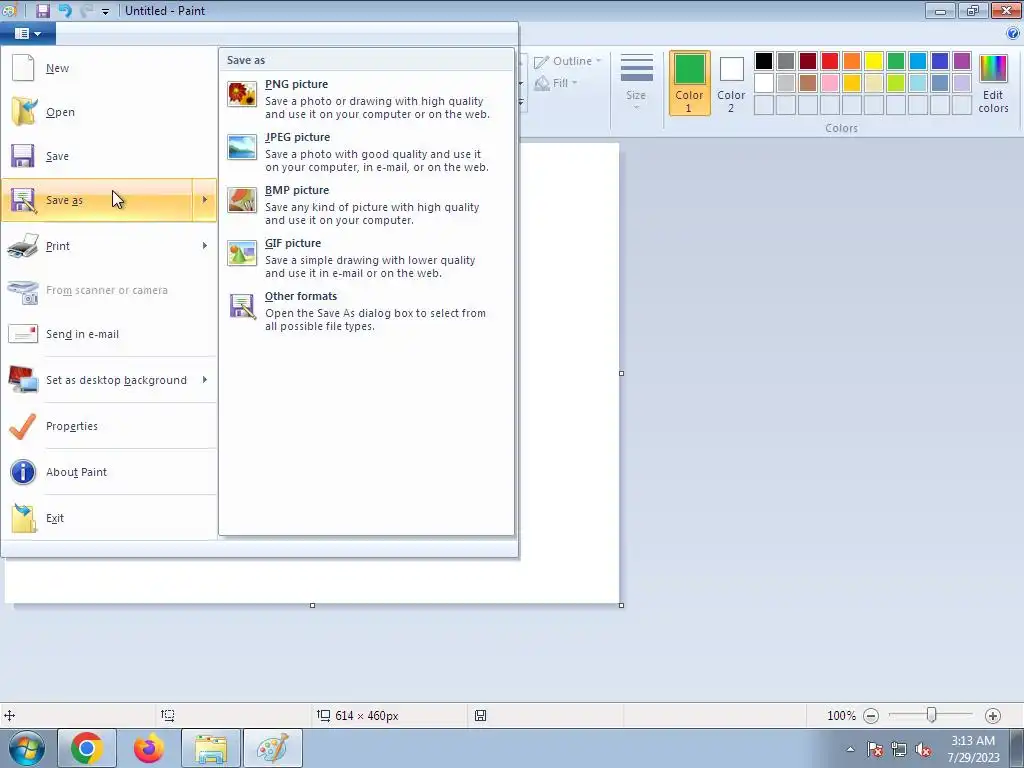Click the JPEG picture landscape icon
1024x768 pixels.
(x=242, y=147)
